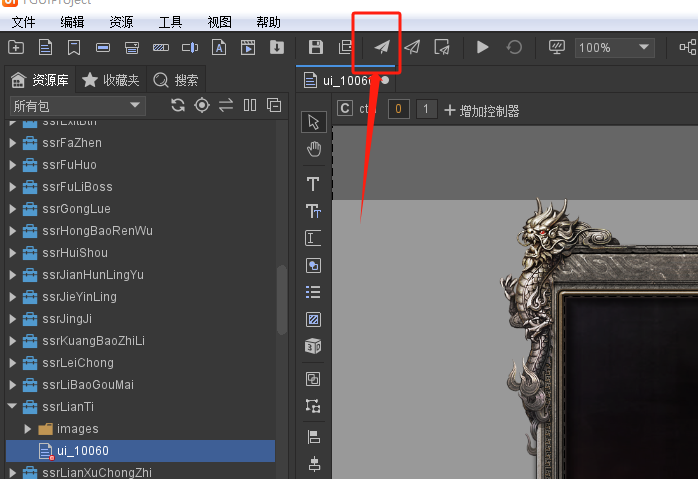Select the text tool in side toolbar

pyautogui.click(x=313, y=184)
